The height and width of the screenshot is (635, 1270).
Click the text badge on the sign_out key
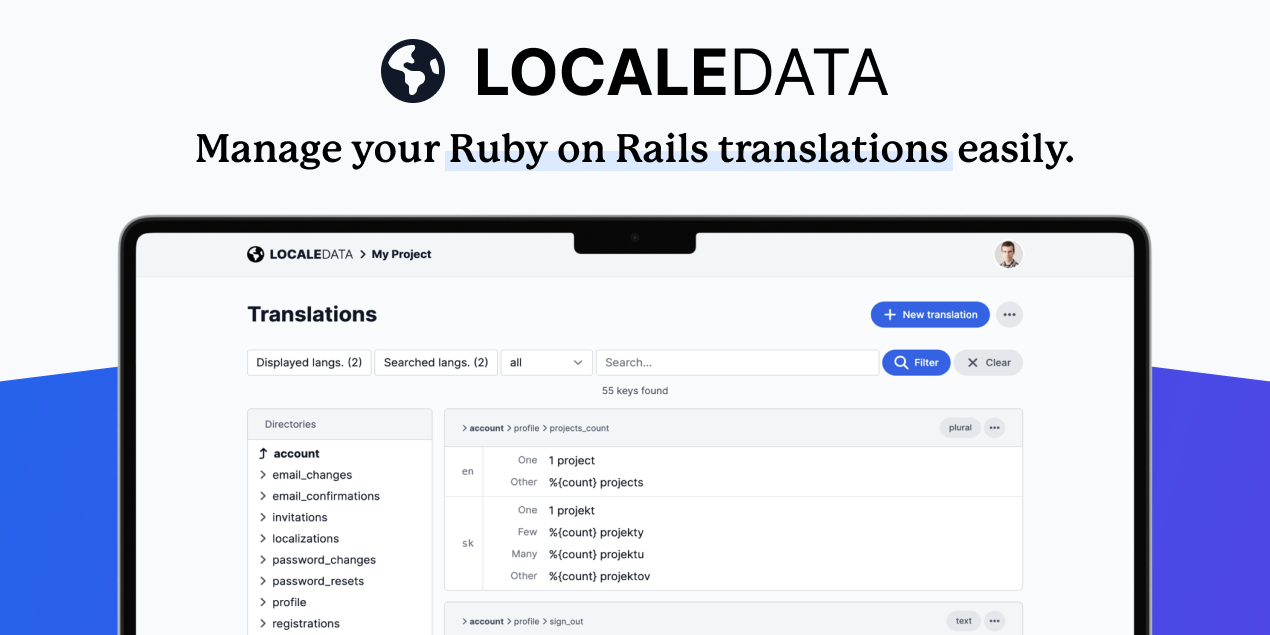pos(963,620)
